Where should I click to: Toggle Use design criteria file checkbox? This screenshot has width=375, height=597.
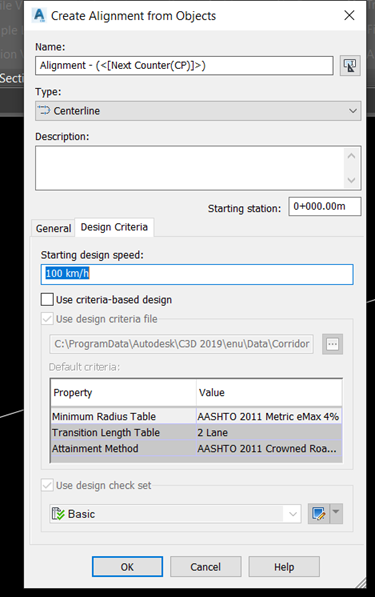coord(47,319)
